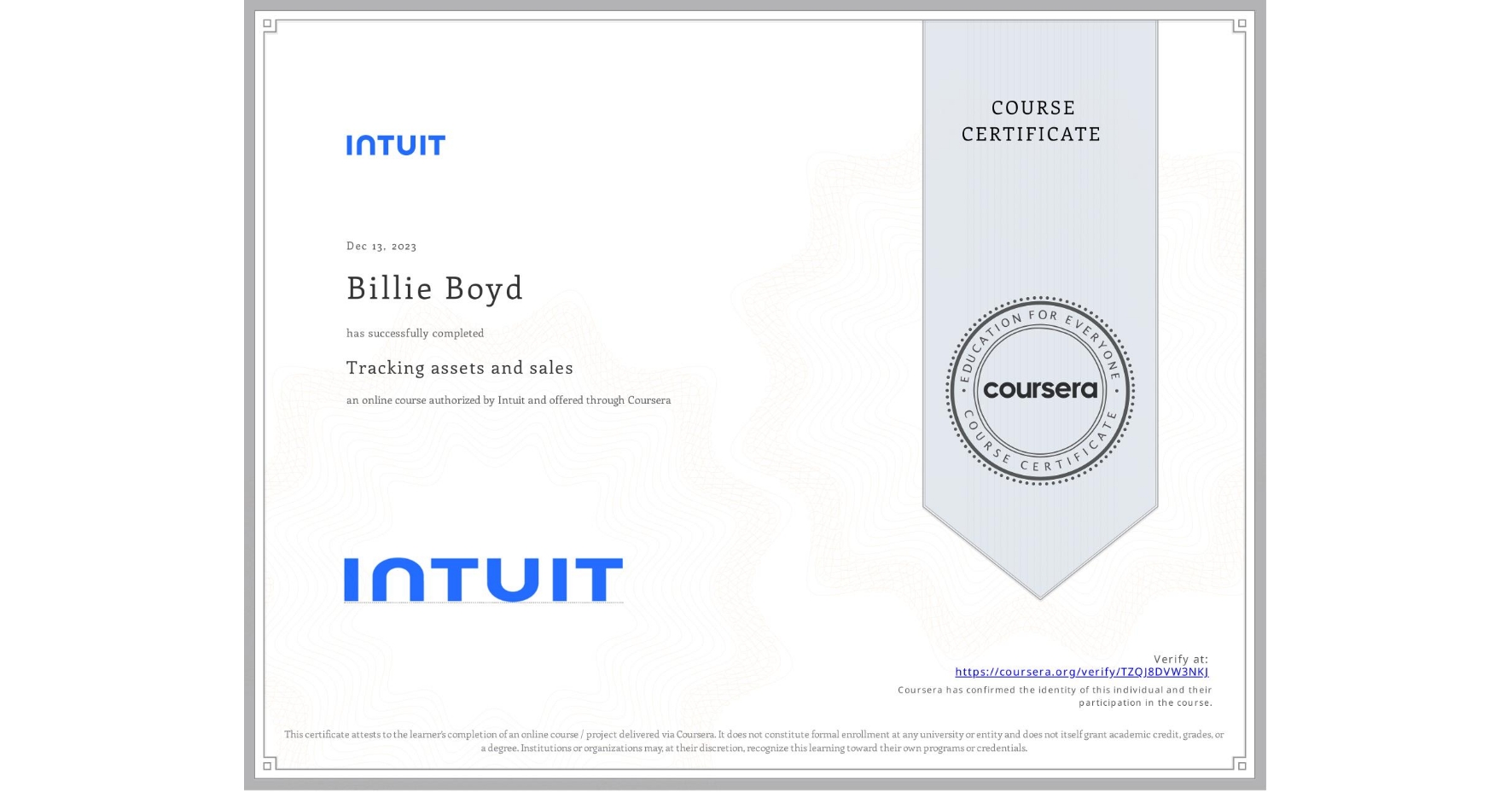The height and width of the screenshot is (792, 1512).
Task: Click the 'Verify at:' label
Action: click(1181, 659)
